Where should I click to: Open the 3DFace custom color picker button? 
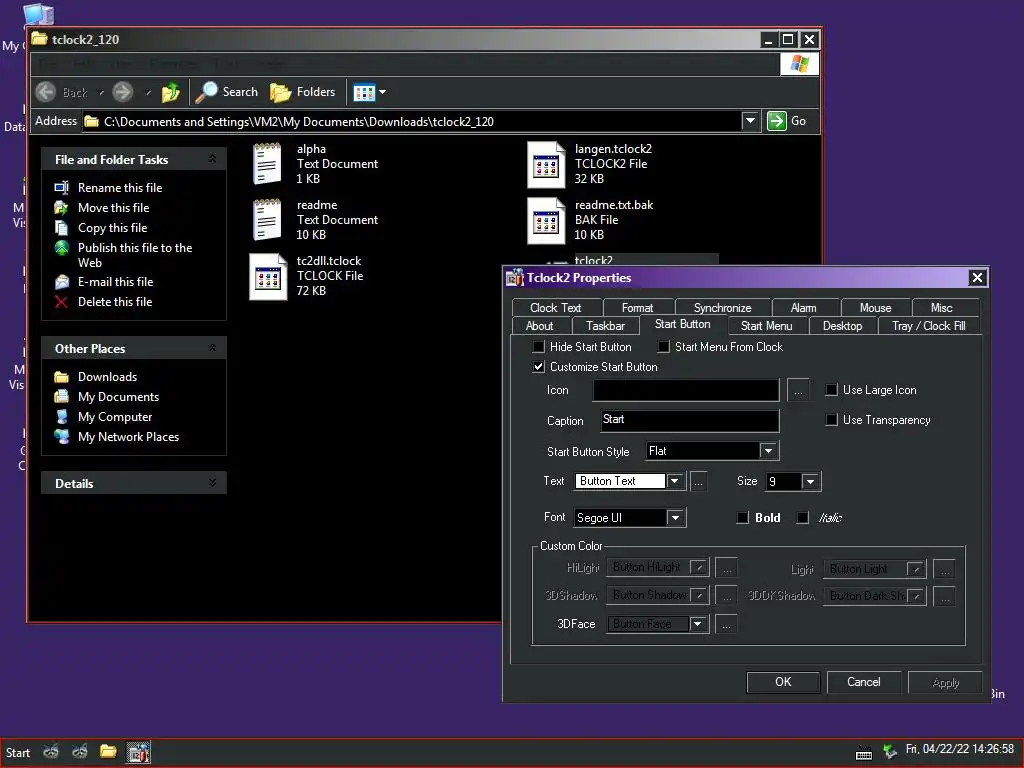726,624
